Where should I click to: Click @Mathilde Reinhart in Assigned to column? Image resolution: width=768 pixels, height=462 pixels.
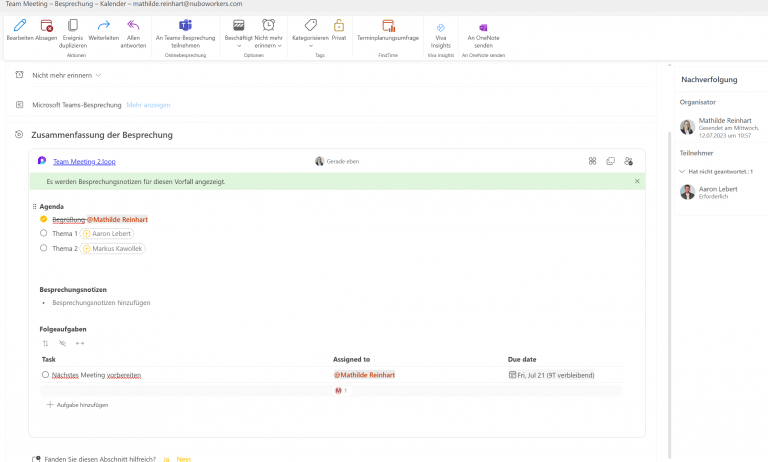coord(364,375)
